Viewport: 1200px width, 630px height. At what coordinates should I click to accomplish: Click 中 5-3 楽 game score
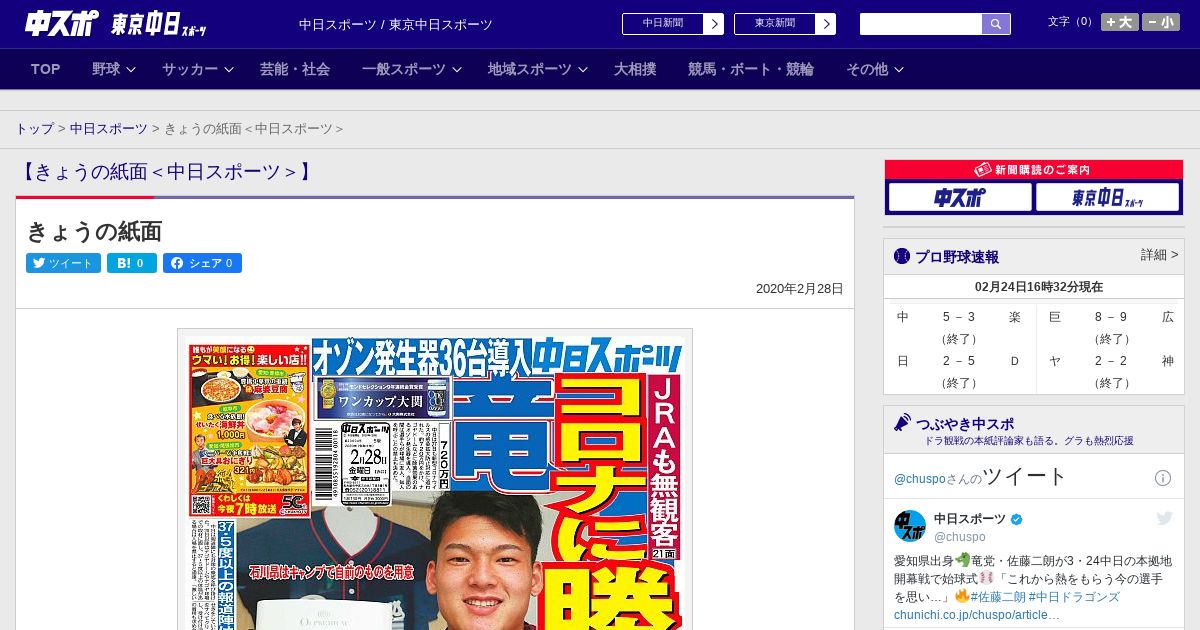(959, 327)
